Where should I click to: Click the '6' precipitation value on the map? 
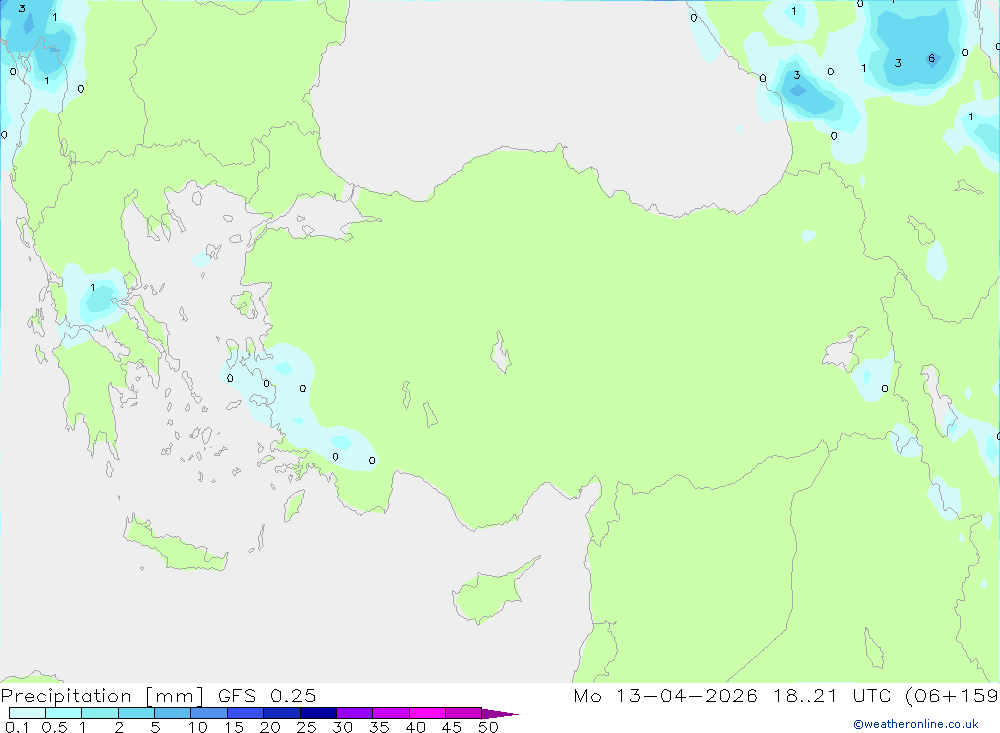pyautogui.click(x=931, y=59)
